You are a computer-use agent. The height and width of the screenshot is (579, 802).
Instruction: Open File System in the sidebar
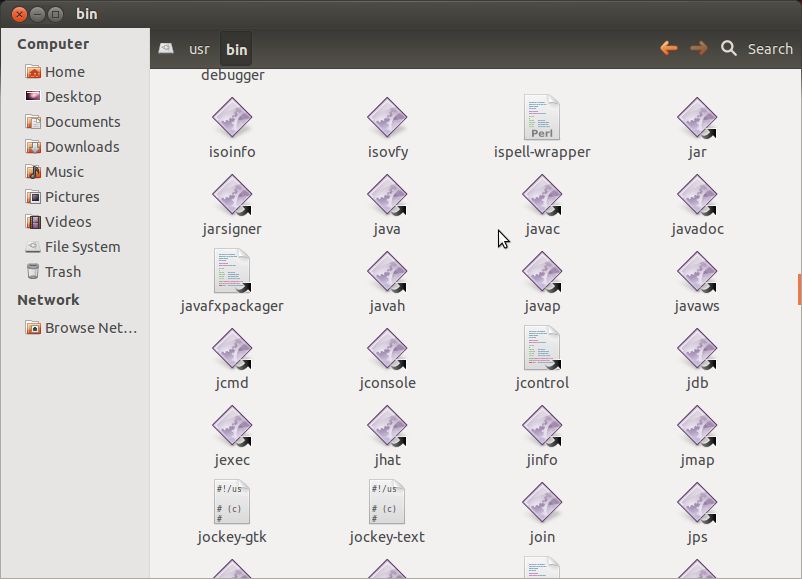coord(75,247)
